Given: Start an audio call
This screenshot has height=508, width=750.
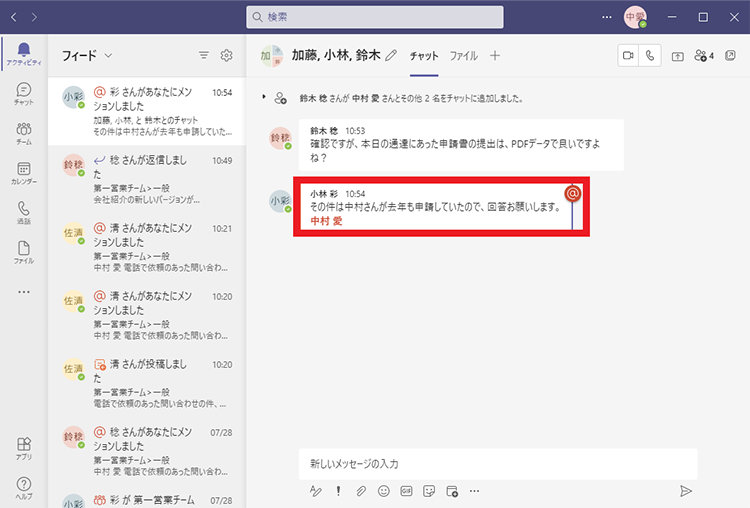Looking at the screenshot, I should pyautogui.click(x=650, y=55).
